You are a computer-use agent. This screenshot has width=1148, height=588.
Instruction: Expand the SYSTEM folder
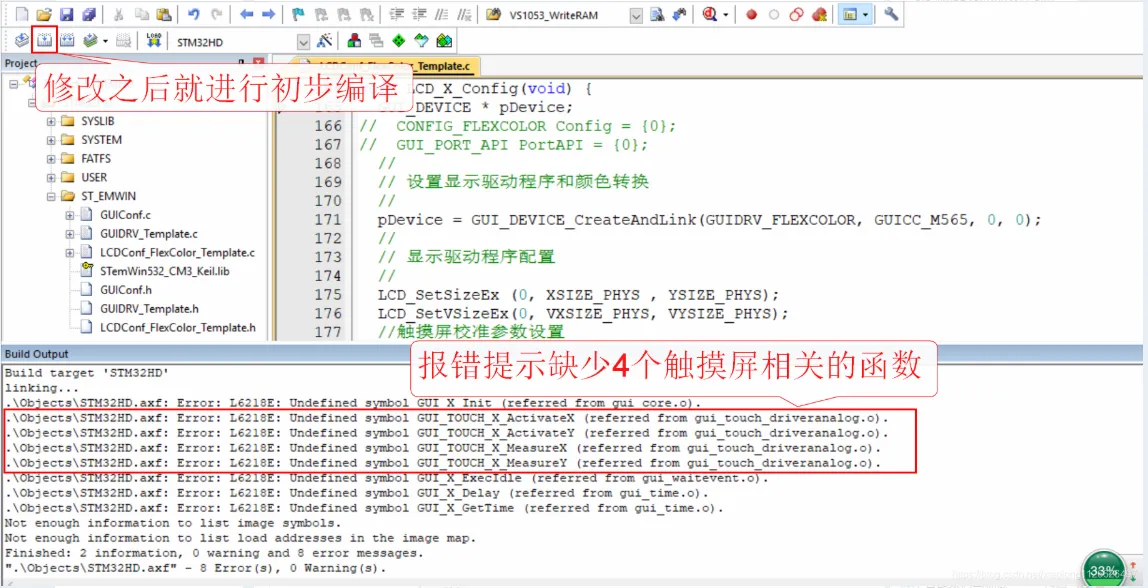(51, 140)
